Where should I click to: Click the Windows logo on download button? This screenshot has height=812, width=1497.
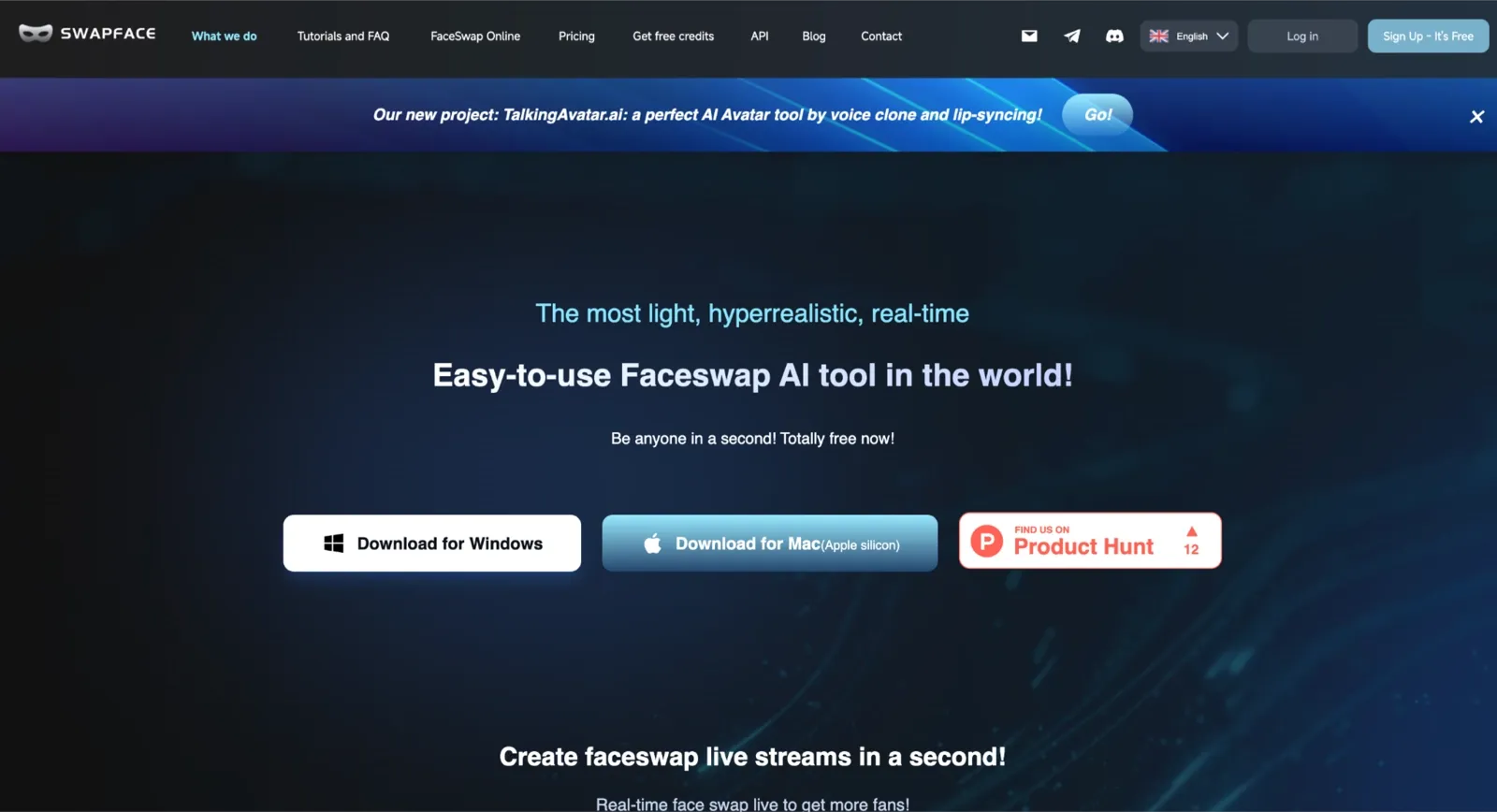pos(333,544)
